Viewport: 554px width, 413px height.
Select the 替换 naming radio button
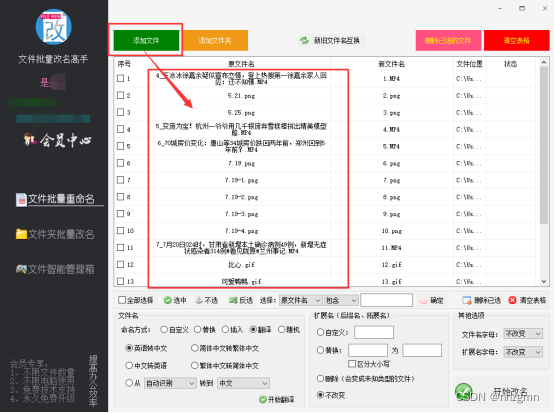[198, 329]
